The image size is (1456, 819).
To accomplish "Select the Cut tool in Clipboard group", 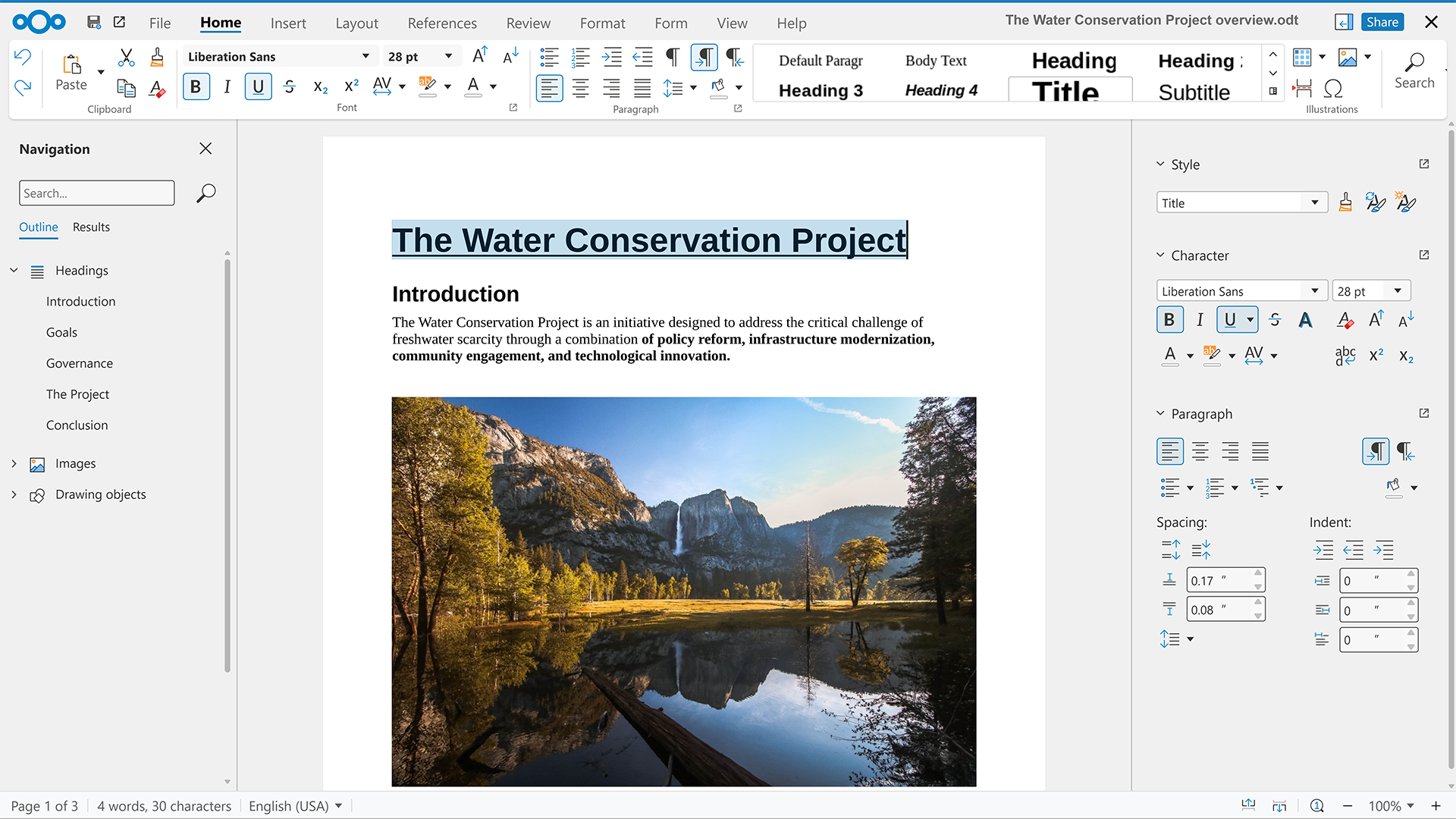I will coord(126,57).
